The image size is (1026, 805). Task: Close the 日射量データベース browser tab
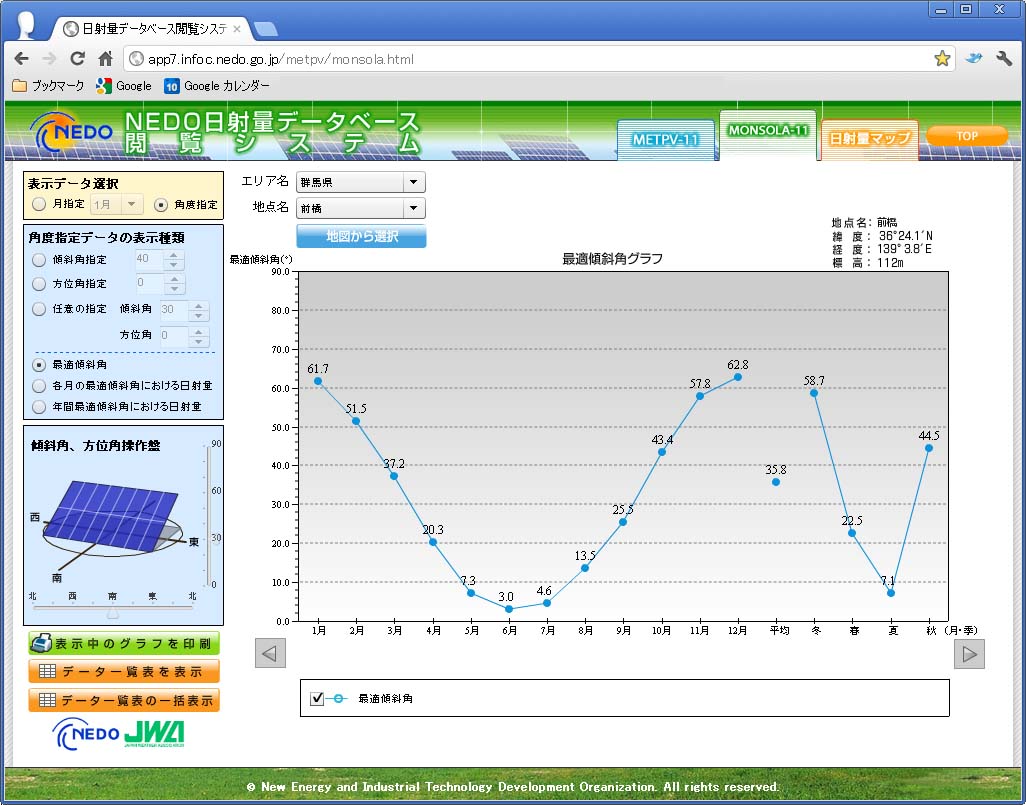[237, 29]
